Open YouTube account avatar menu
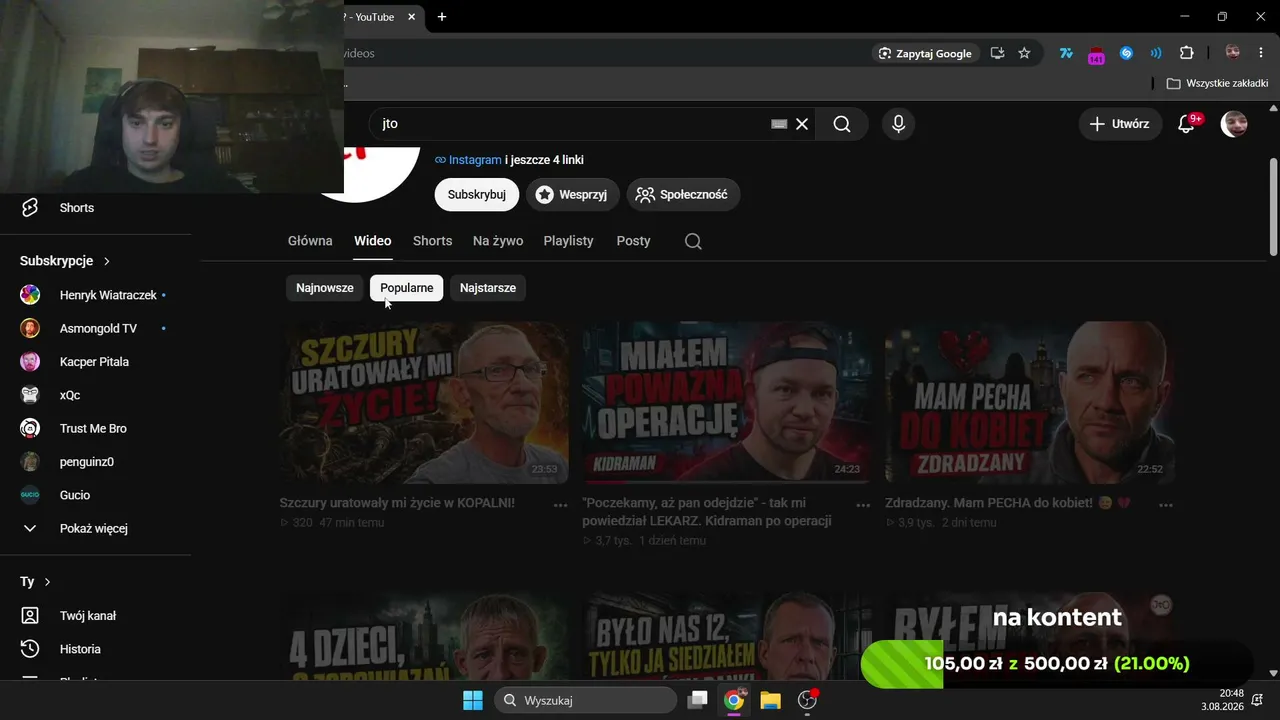This screenshot has height=720, width=1280. (x=1234, y=124)
